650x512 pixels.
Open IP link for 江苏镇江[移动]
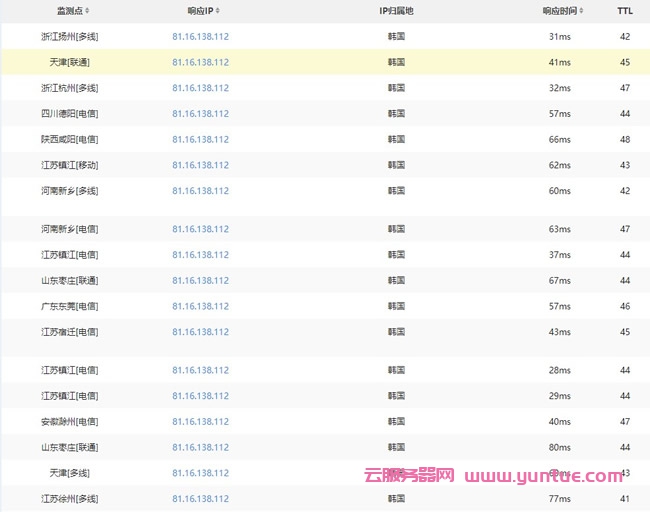(x=200, y=165)
